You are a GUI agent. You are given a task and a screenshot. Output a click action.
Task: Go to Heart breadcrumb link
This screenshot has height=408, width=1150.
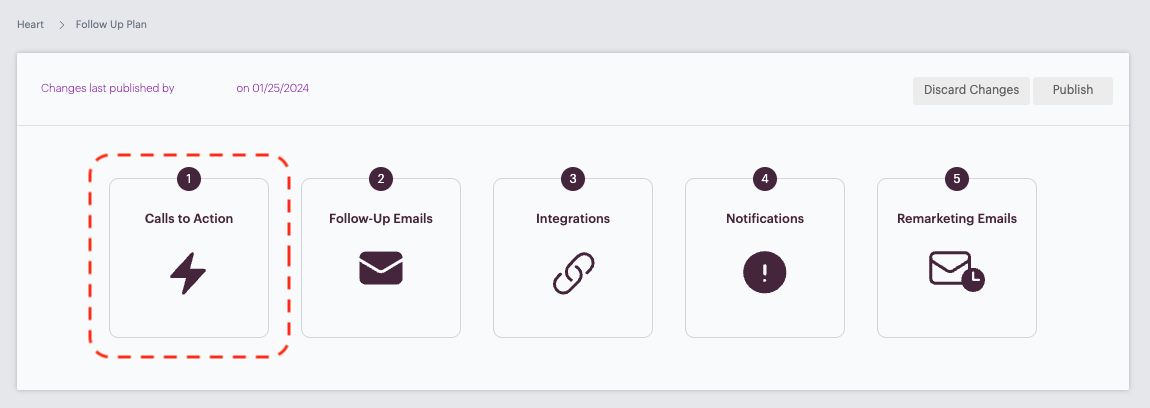click(31, 24)
